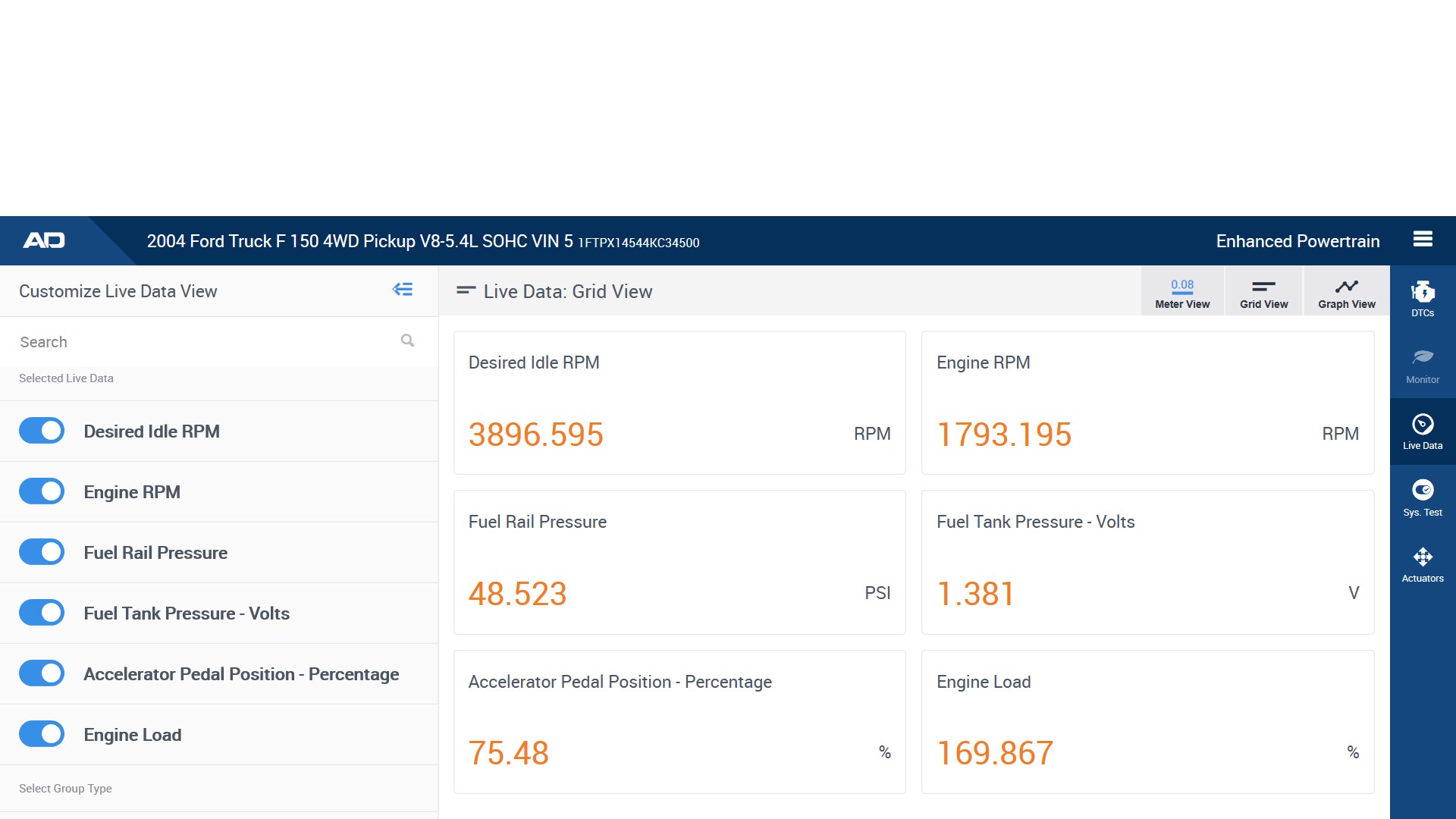Click the search magnifier icon
1456x819 pixels.
(x=407, y=340)
